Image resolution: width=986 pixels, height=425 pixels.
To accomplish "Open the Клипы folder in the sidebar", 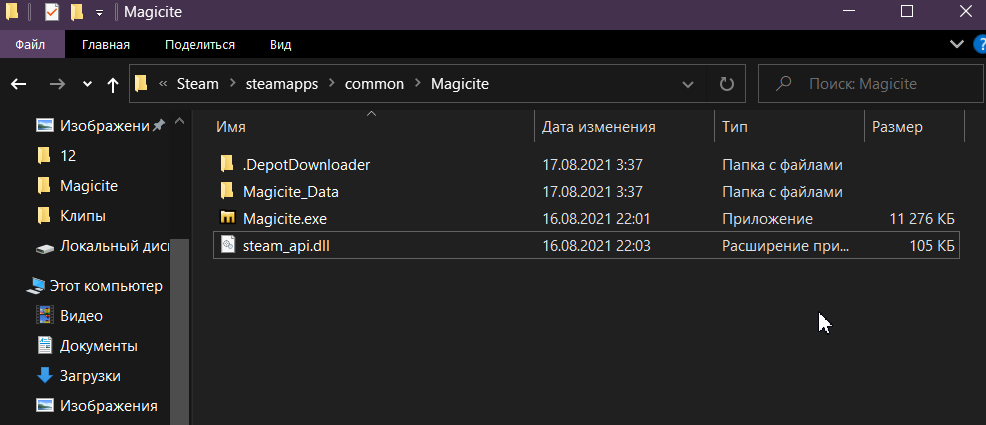I will [82, 216].
